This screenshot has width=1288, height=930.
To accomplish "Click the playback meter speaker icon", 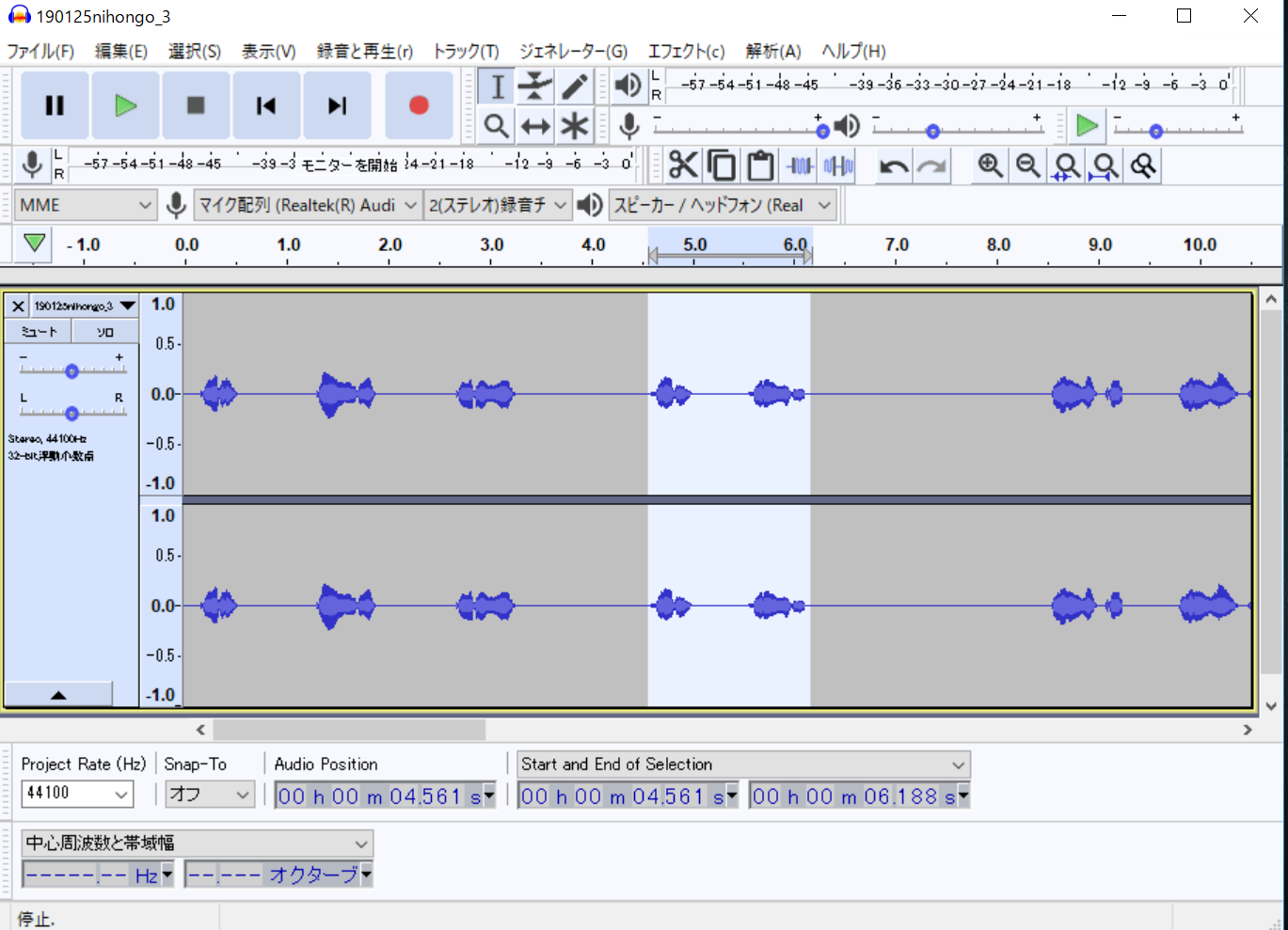I will (627, 86).
